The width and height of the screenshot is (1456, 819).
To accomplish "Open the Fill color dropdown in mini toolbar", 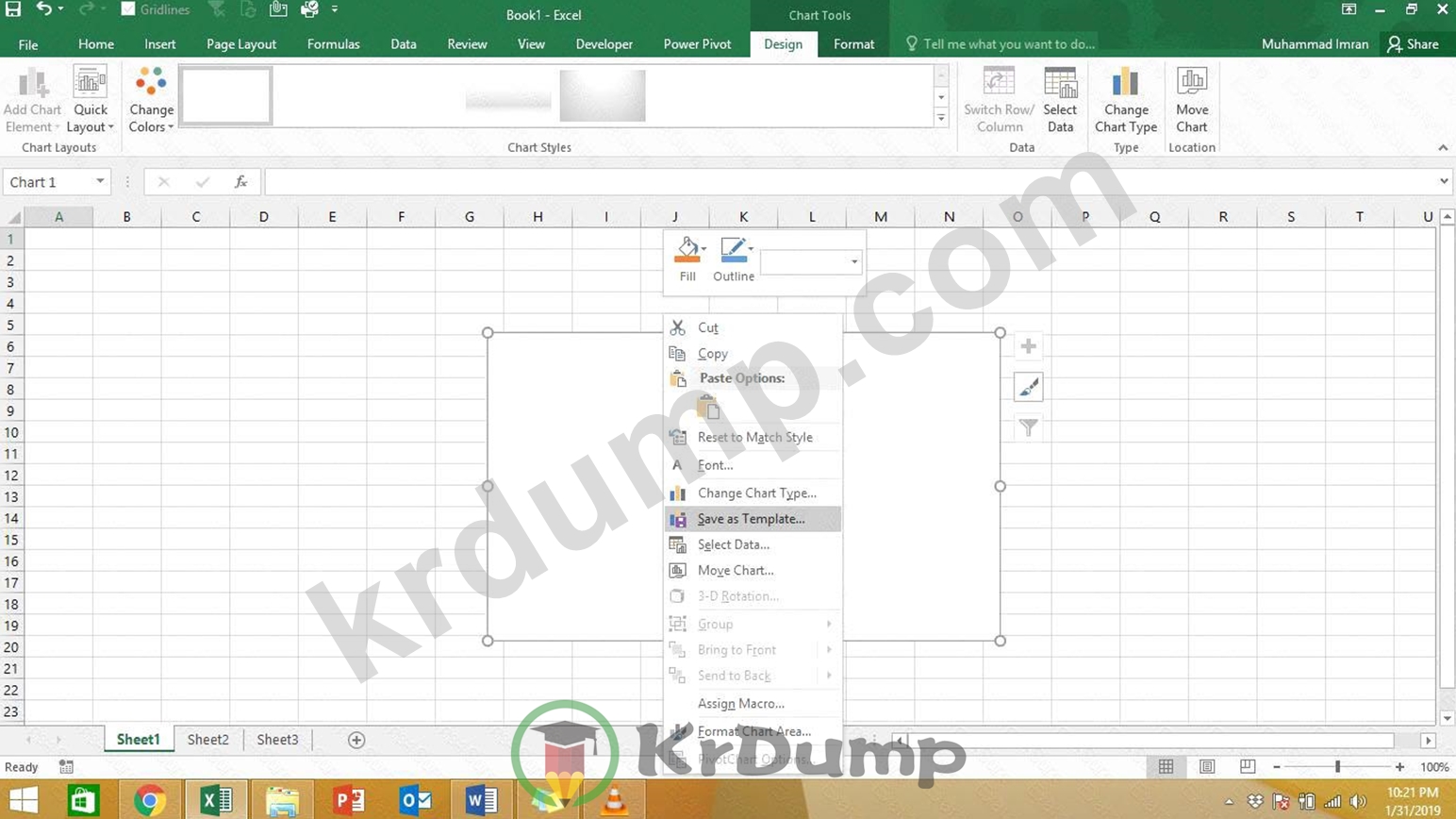I will 705,250.
